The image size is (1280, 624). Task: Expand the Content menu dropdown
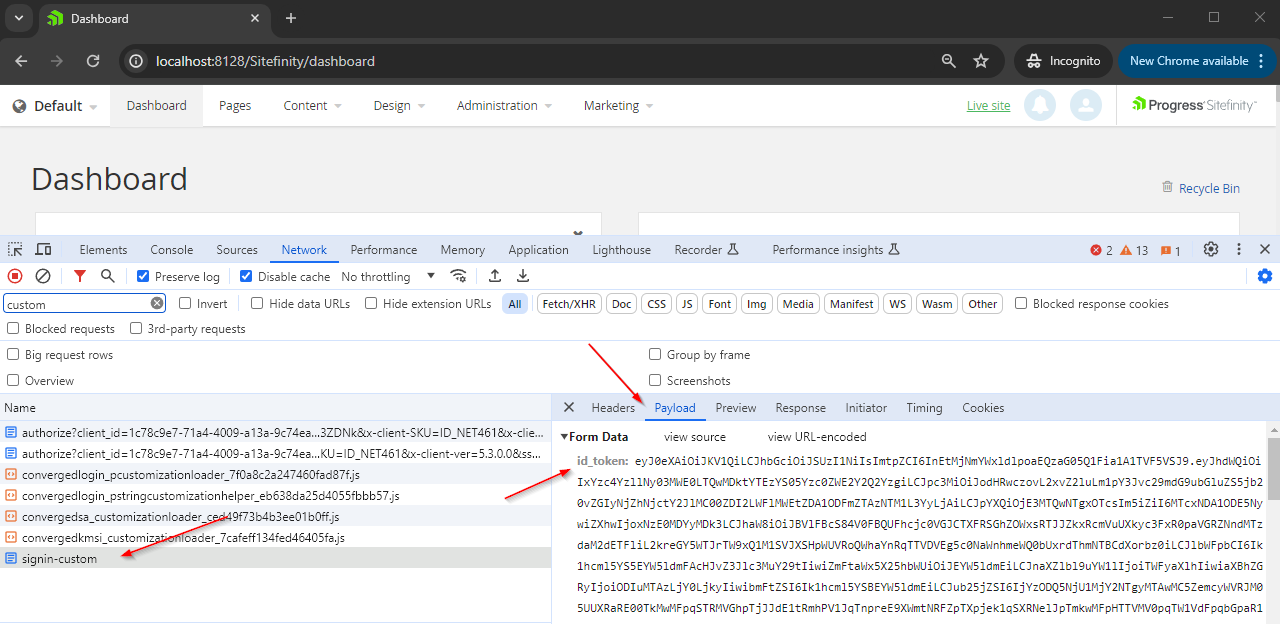coord(312,105)
